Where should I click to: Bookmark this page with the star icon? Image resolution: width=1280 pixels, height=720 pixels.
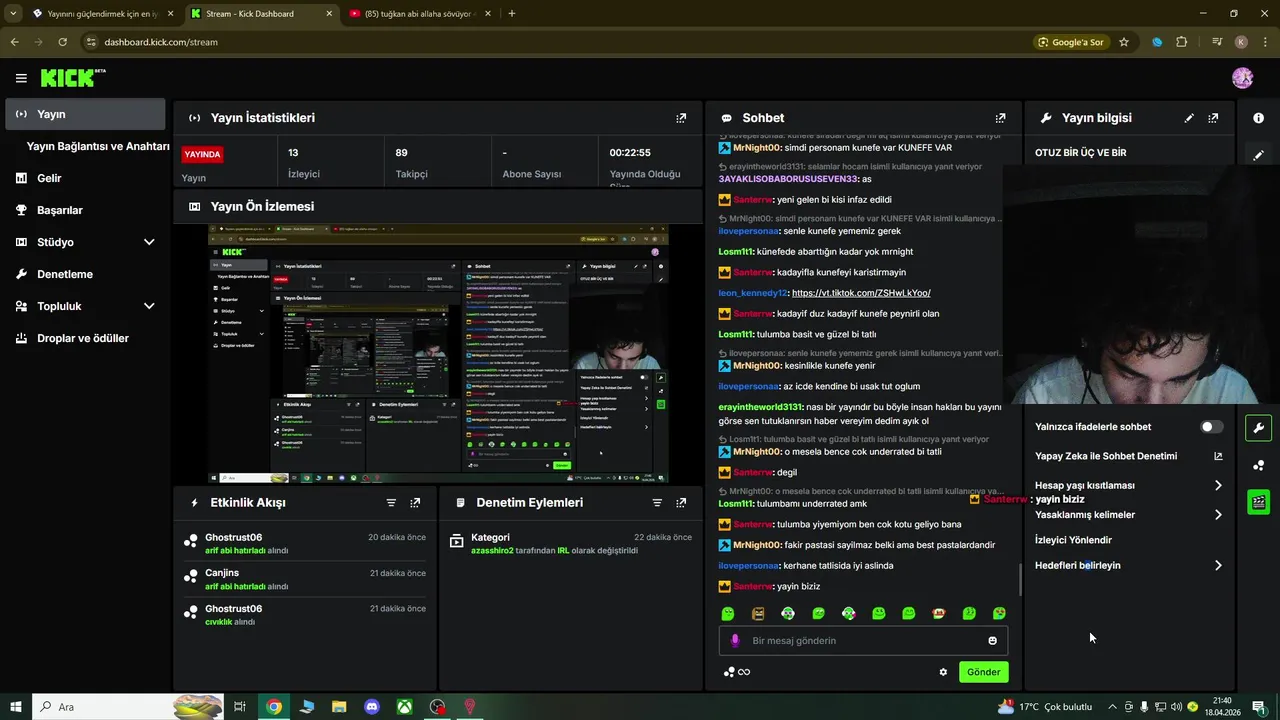pyautogui.click(x=1124, y=42)
